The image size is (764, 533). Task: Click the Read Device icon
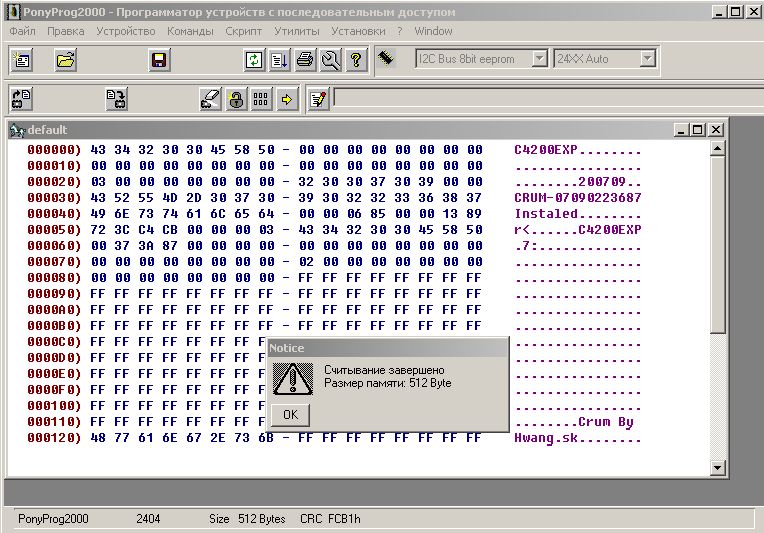21,99
